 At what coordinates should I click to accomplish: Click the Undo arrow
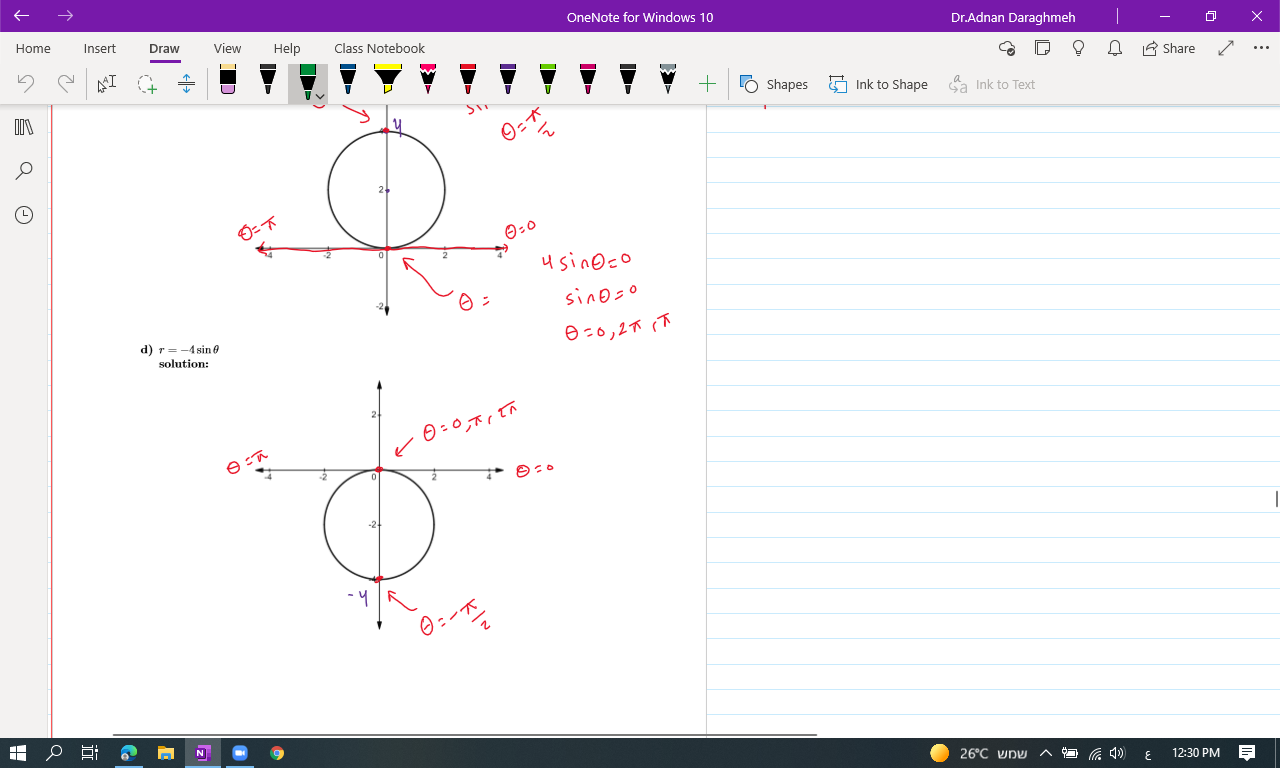27,84
